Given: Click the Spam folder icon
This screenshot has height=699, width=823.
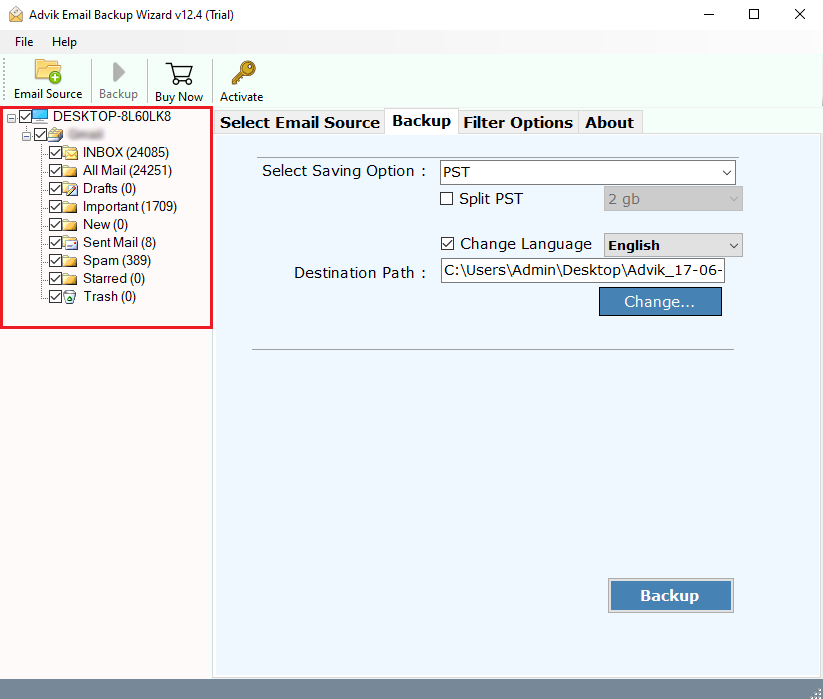Looking at the screenshot, I should point(70,261).
